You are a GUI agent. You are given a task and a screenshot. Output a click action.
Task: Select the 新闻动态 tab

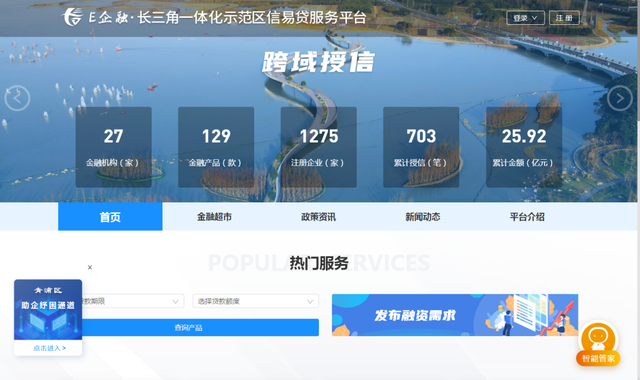pyautogui.click(x=423, y=217)
